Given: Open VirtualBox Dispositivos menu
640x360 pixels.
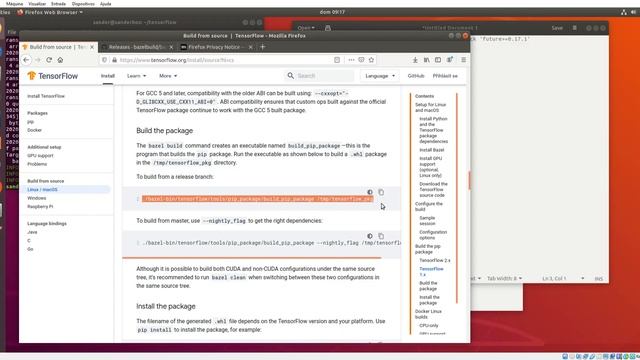Looking at the screenshot, I should (83, 4).
